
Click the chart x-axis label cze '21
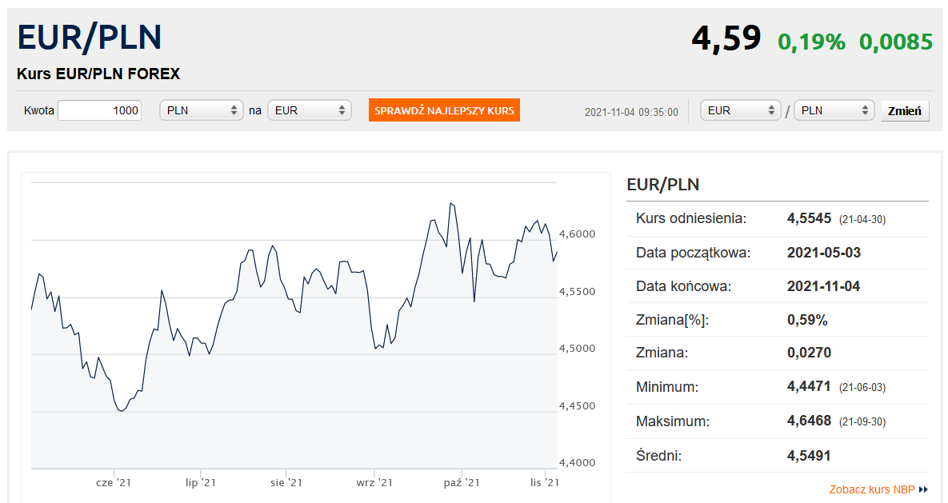pos(114,482)
